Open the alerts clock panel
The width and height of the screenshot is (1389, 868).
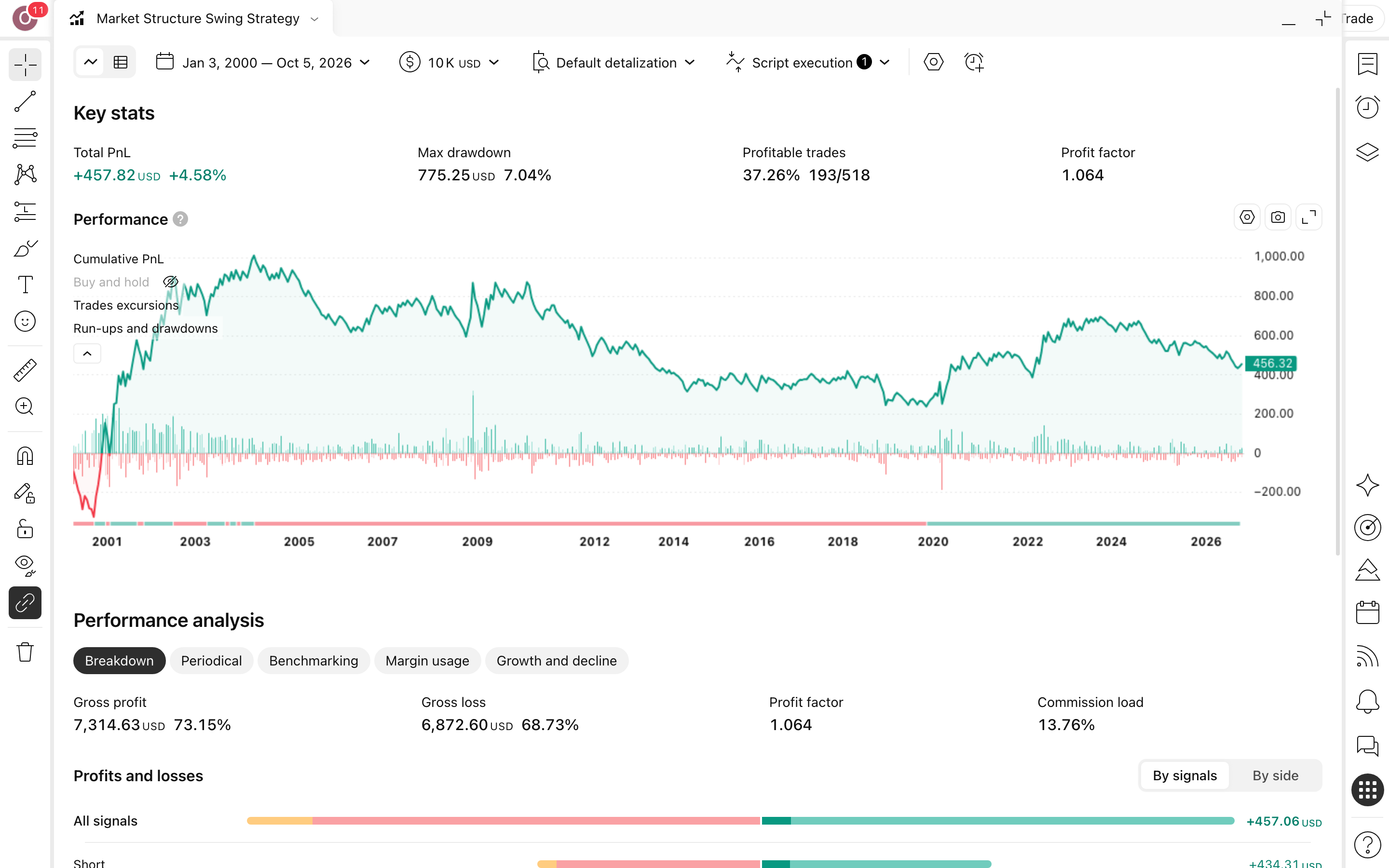[x=1367, y=108]
